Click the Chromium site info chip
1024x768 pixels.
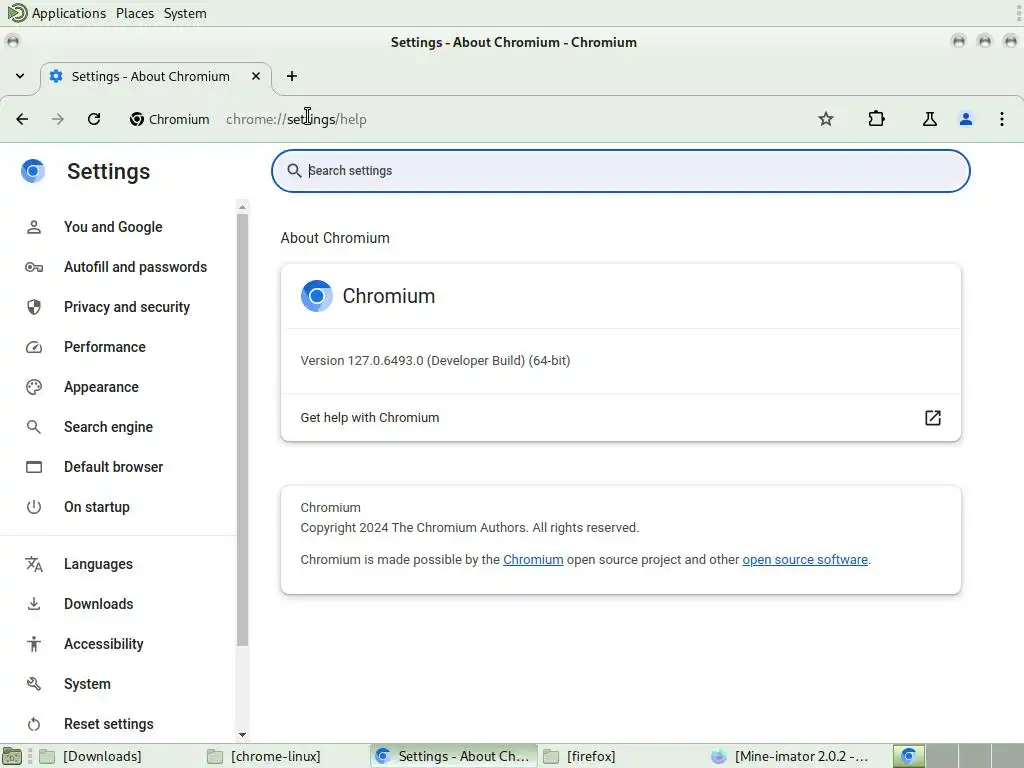click(170, 119)
